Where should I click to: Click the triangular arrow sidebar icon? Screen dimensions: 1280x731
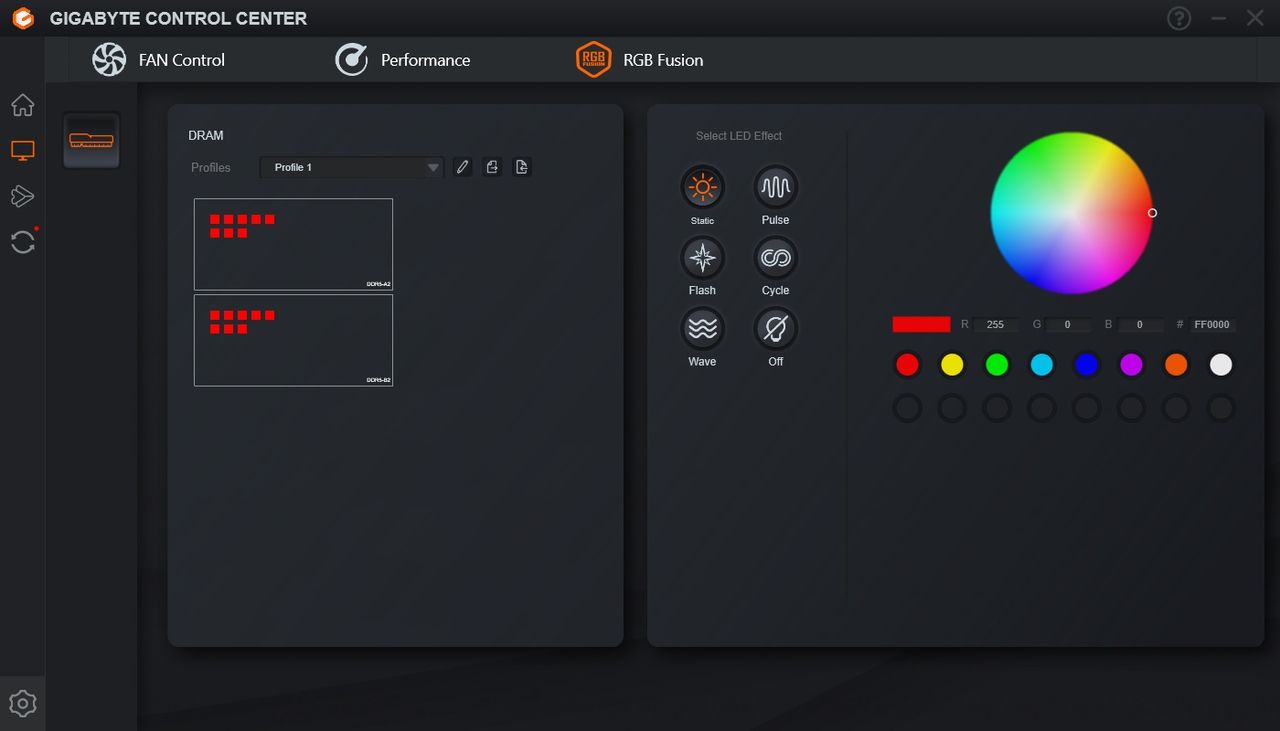coord(22,196)
